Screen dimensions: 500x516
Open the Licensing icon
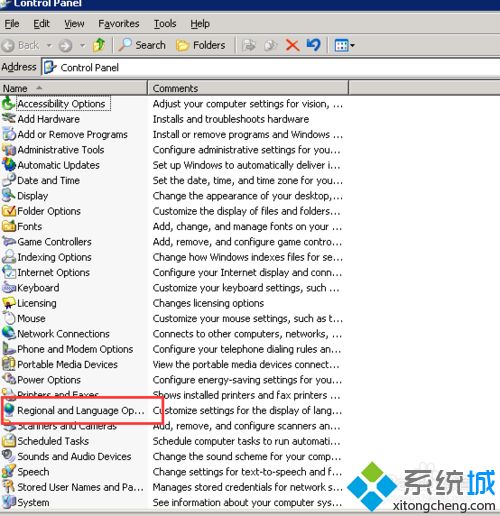8,303
